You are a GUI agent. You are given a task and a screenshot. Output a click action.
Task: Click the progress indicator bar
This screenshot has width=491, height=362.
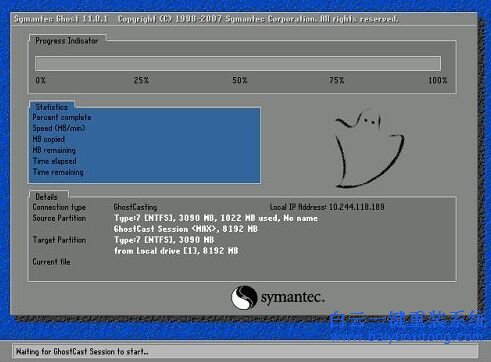(x=238, y=63)
